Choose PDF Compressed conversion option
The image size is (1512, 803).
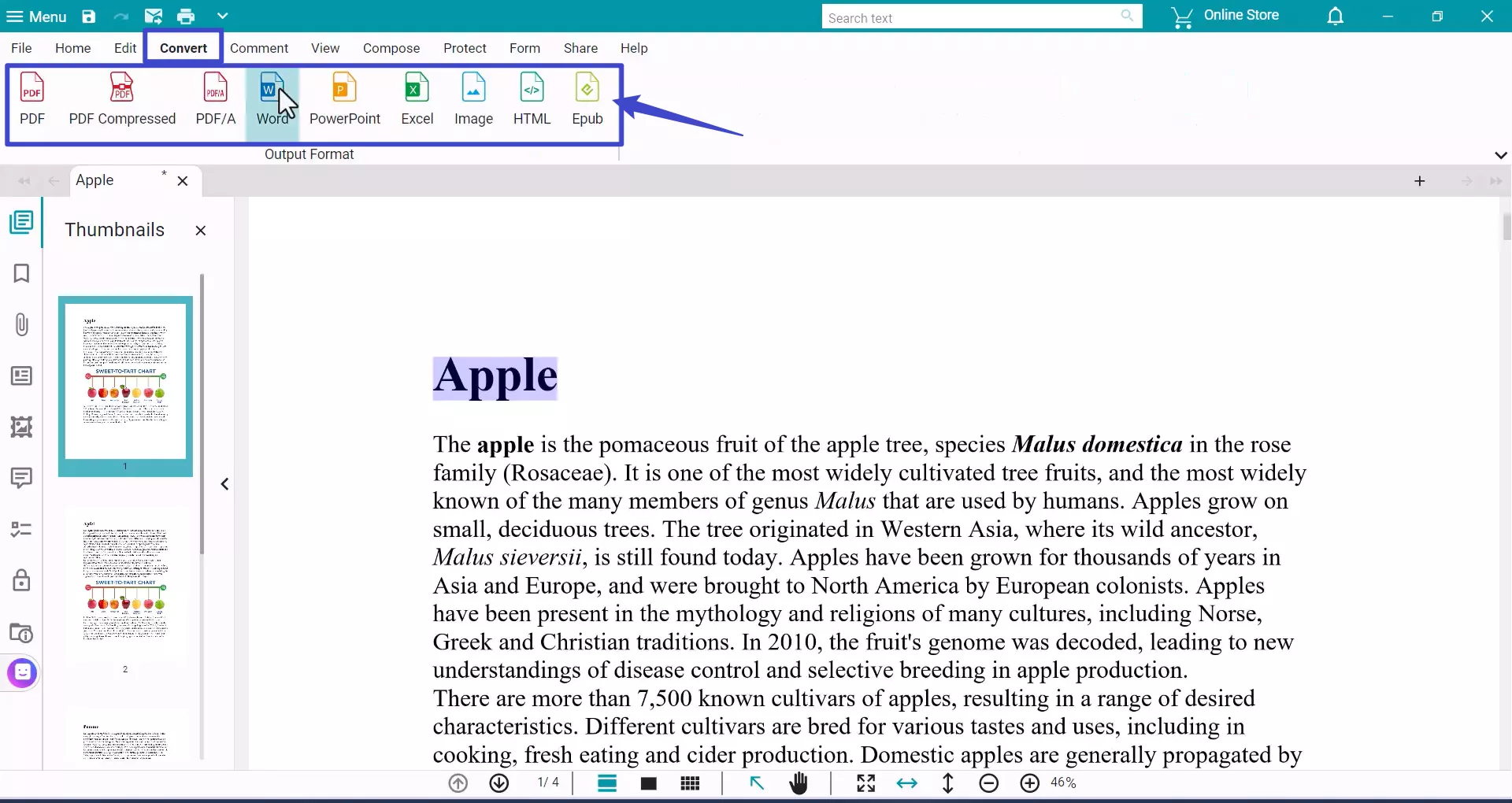(x=122, y=98)
